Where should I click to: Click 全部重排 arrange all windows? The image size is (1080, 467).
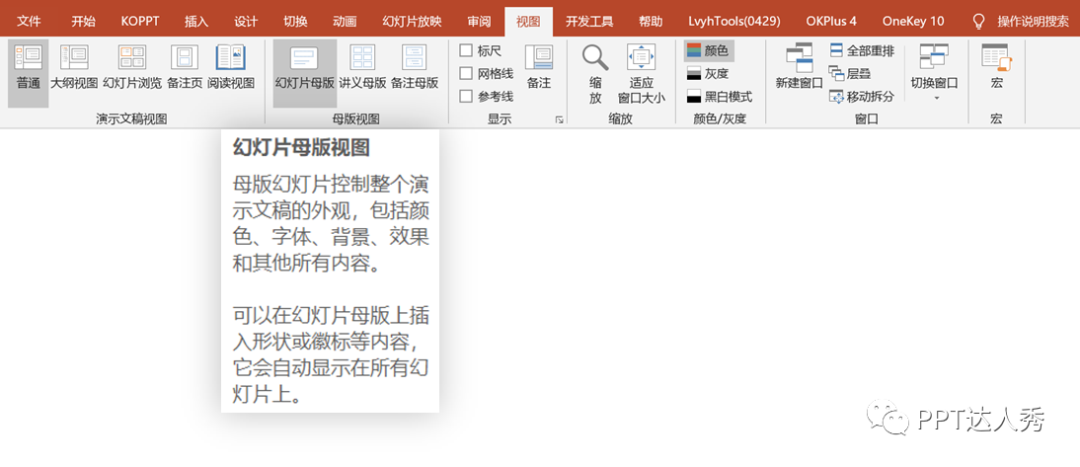pyautogui.click(x=862, y=51)
